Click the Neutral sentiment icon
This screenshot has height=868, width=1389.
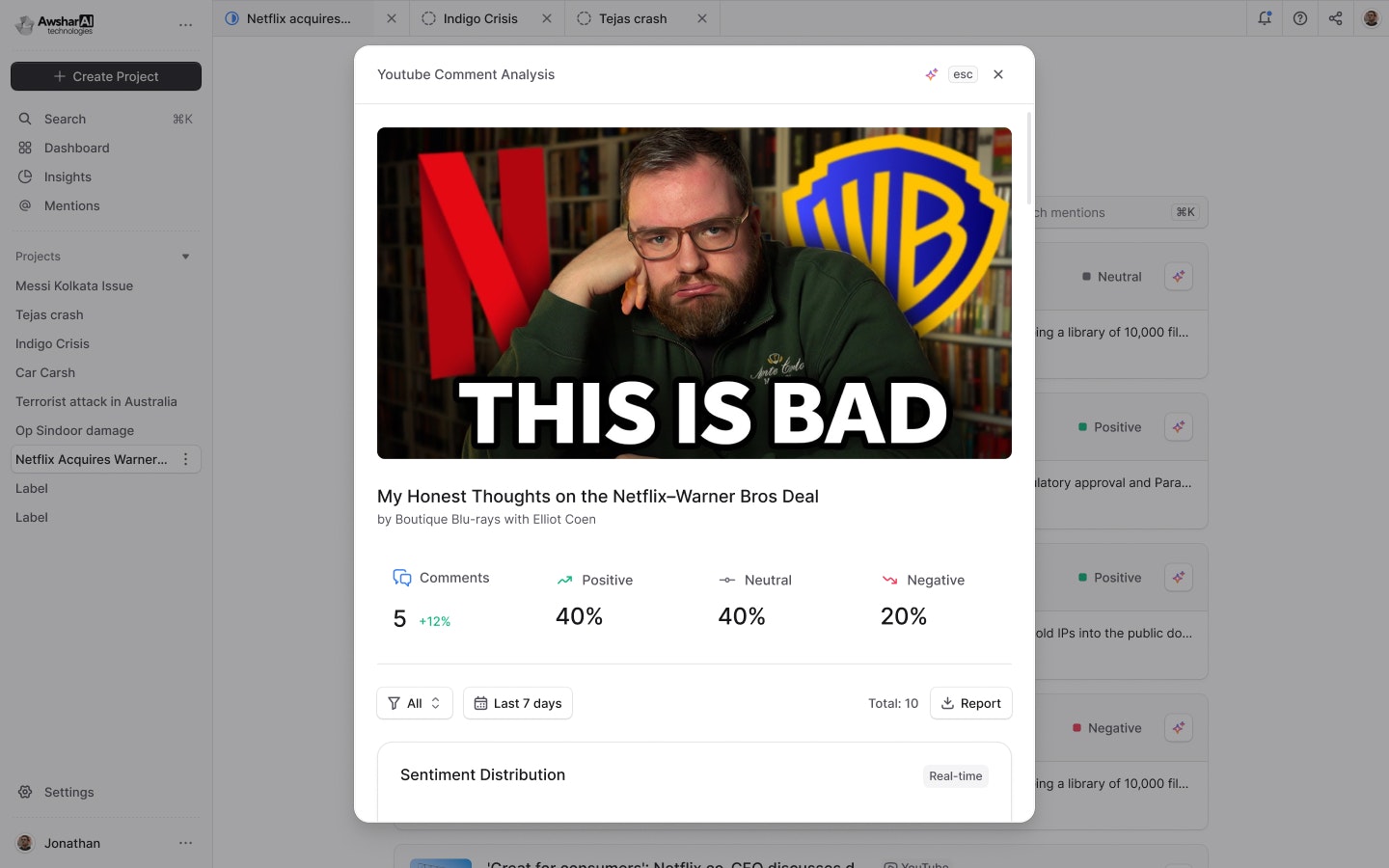(727, 580)
